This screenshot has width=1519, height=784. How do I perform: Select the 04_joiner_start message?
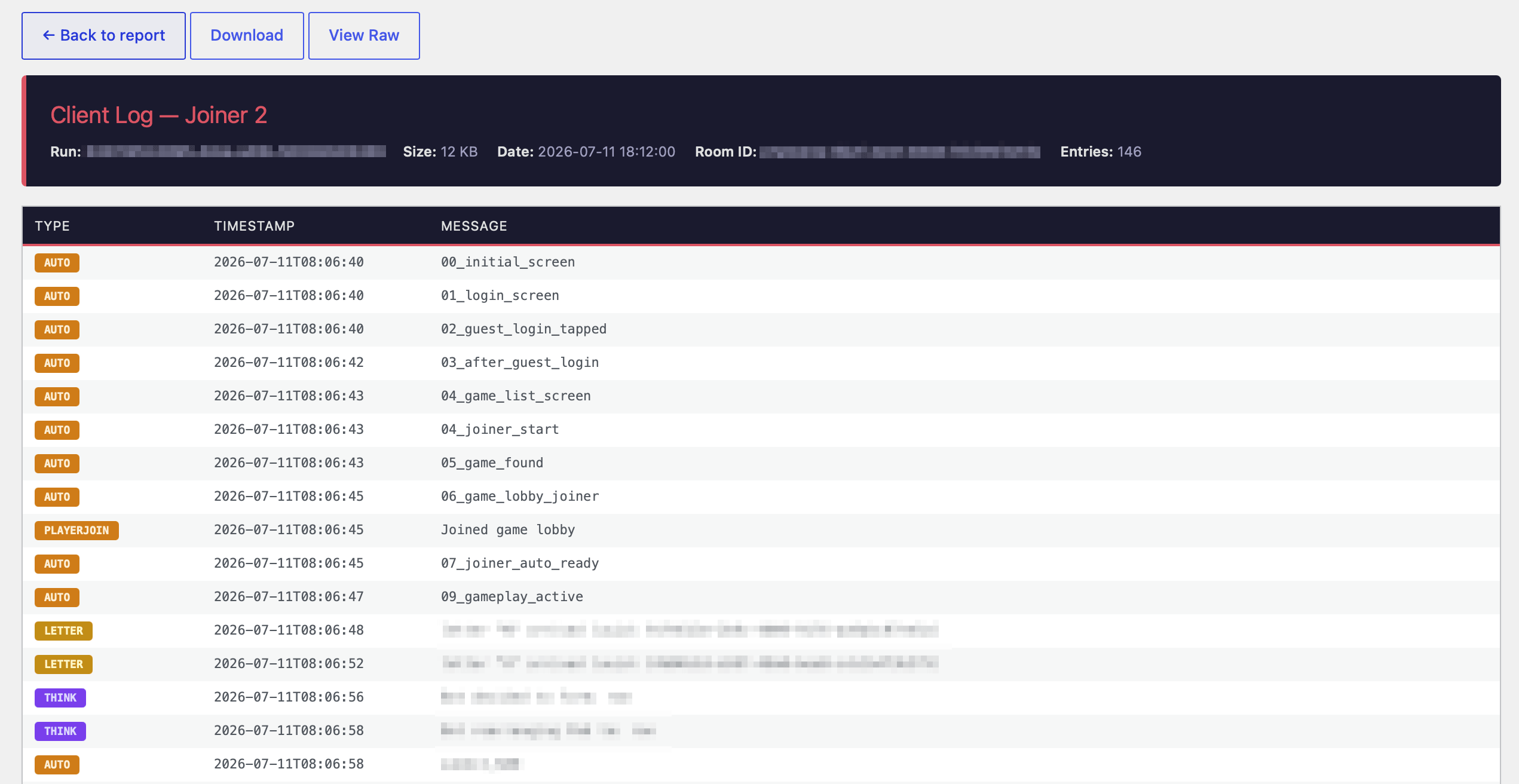[x=500, y=430]
